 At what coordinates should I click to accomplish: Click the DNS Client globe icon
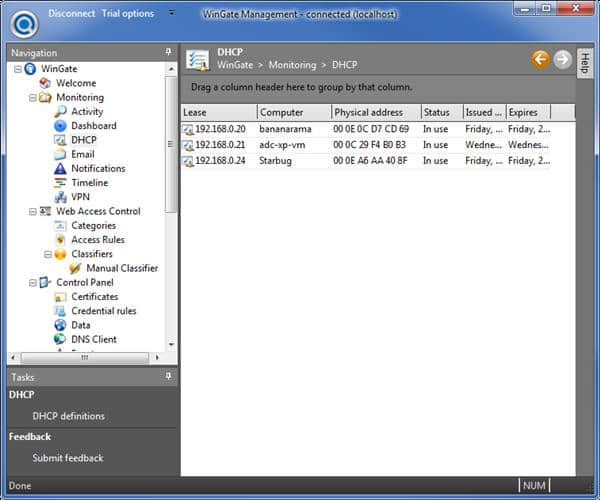coord(60,340)
